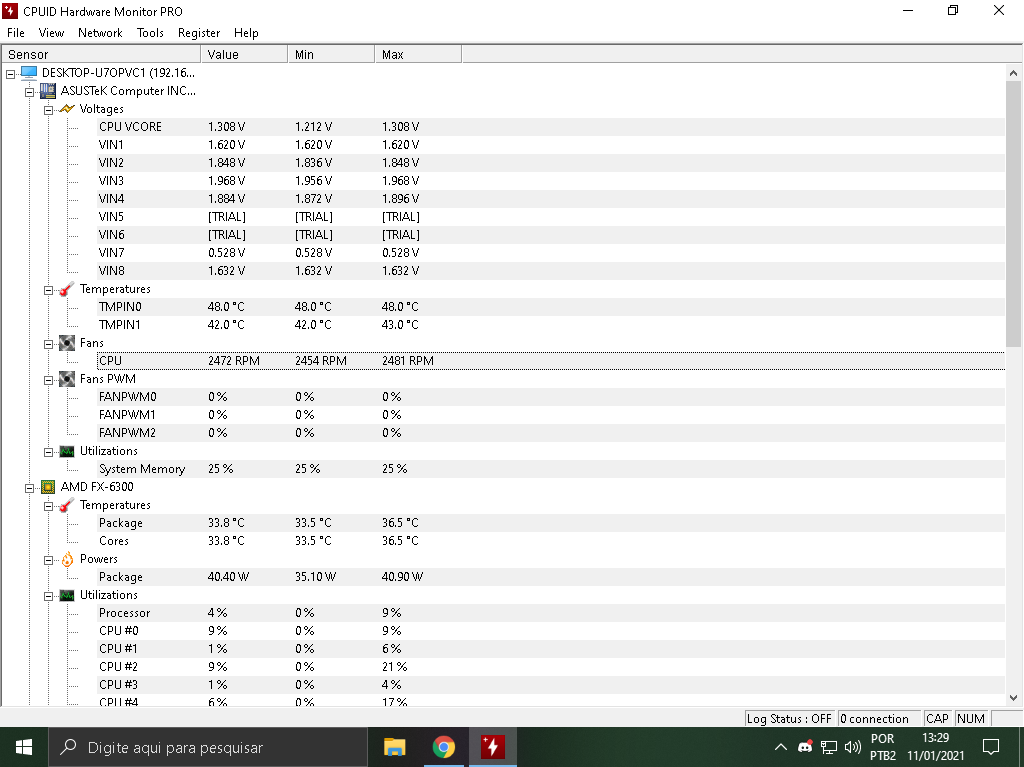Collapse the Fans PWM section
This screenshot has height=767, width=1024.
coord(48,380)
